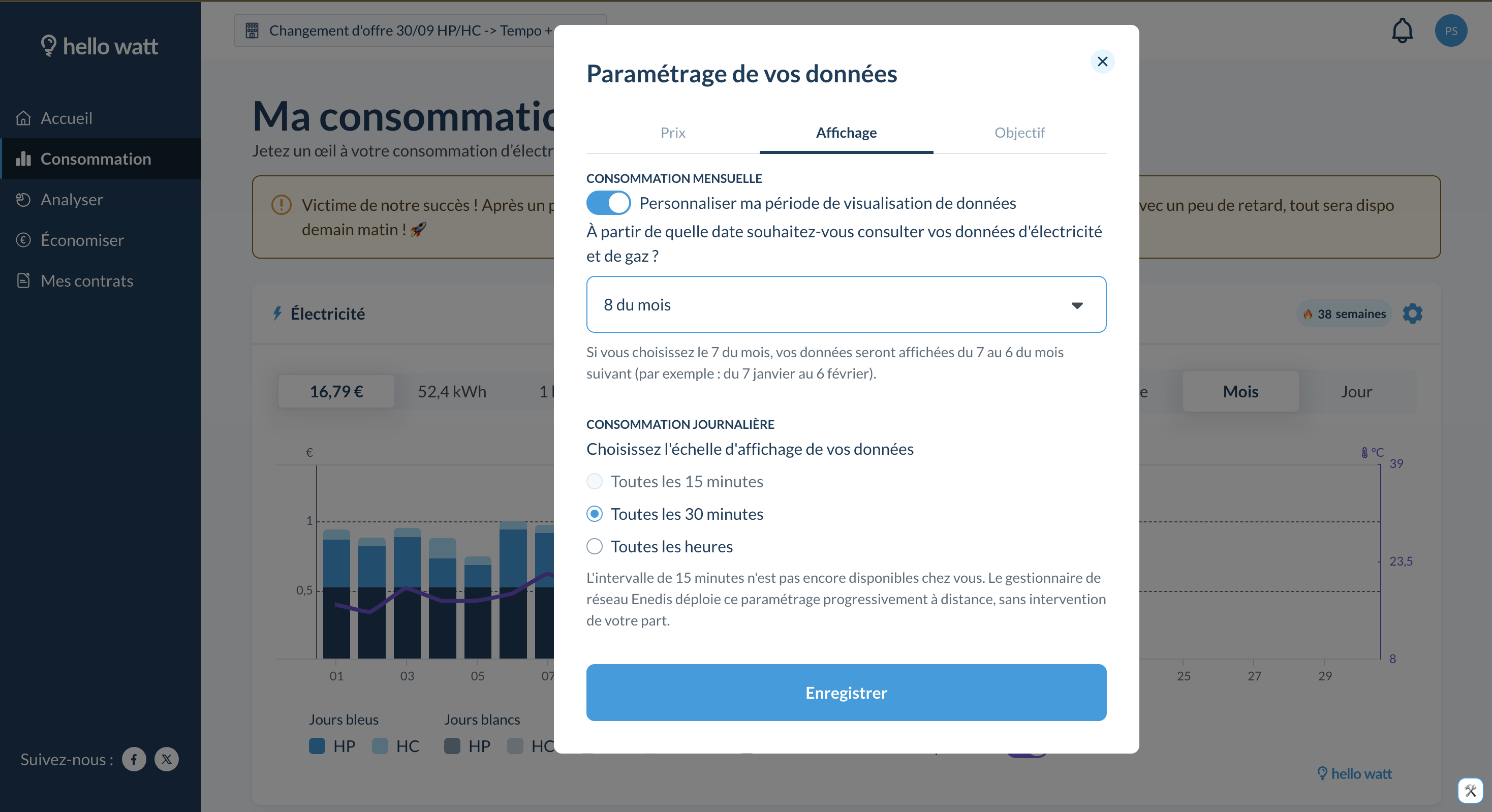Click the Économiser euro icon
This screenshot has width=1492, height=812.
point(23,240)
